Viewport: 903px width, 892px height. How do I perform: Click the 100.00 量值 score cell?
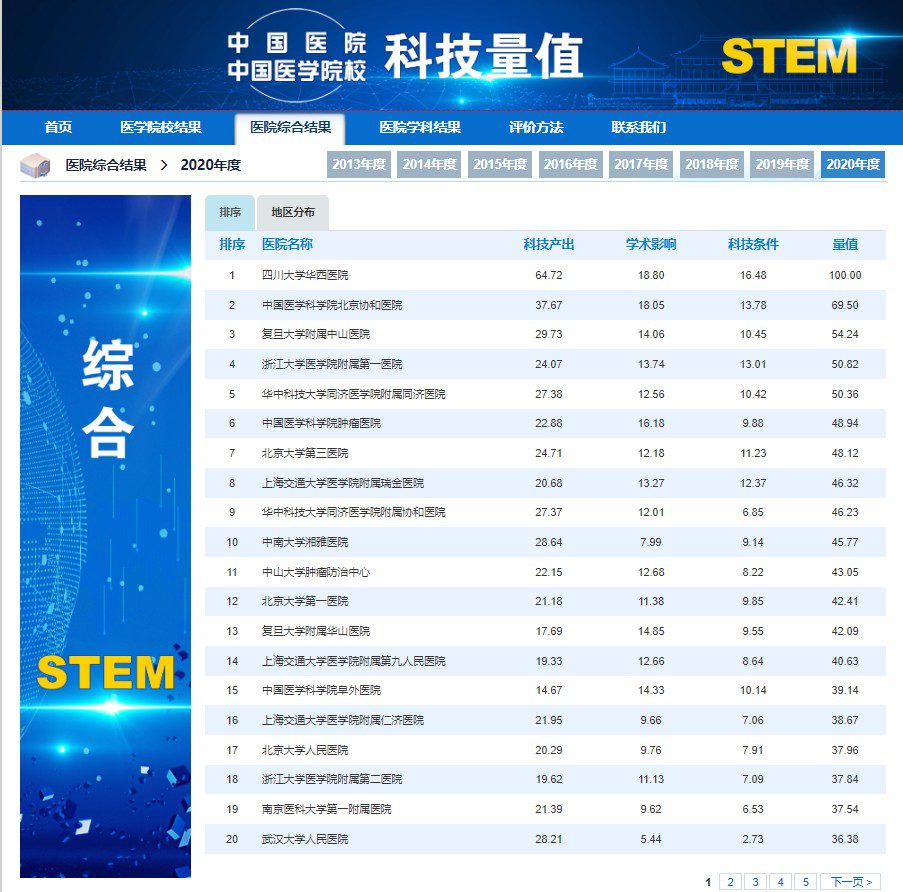click(845, 275)
